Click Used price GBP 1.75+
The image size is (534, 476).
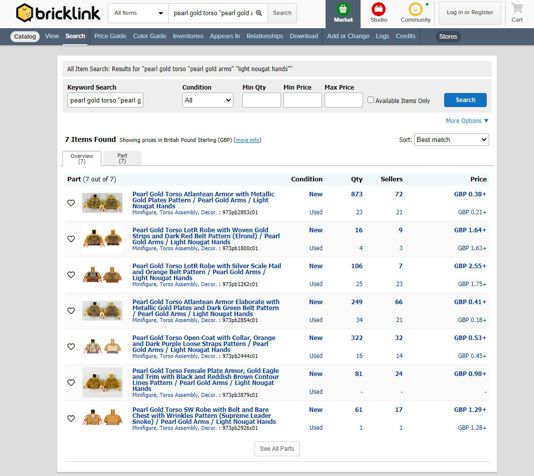[472, 284]
